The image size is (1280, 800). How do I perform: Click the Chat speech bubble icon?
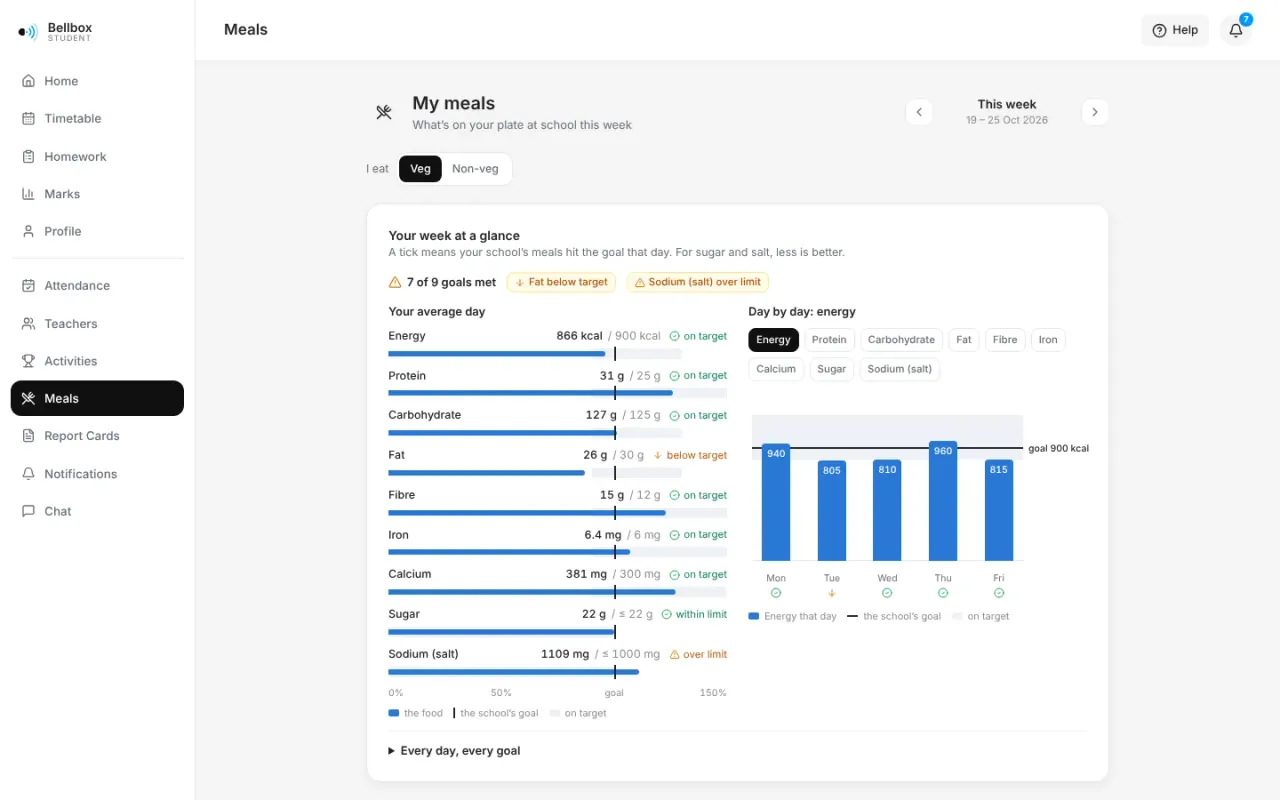point(28,511)
